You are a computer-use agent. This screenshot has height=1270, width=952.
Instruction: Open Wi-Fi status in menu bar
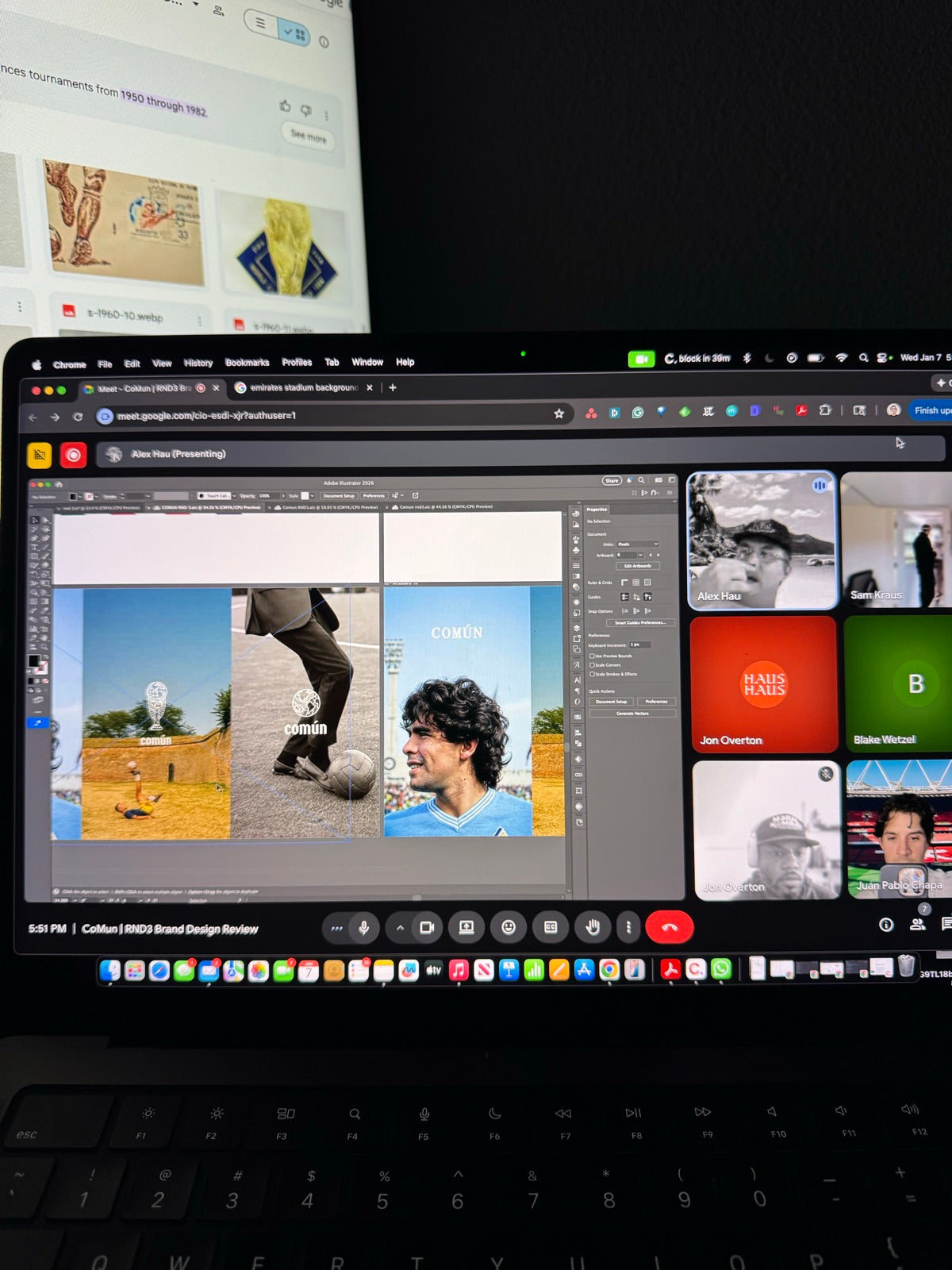click(842, 358)
